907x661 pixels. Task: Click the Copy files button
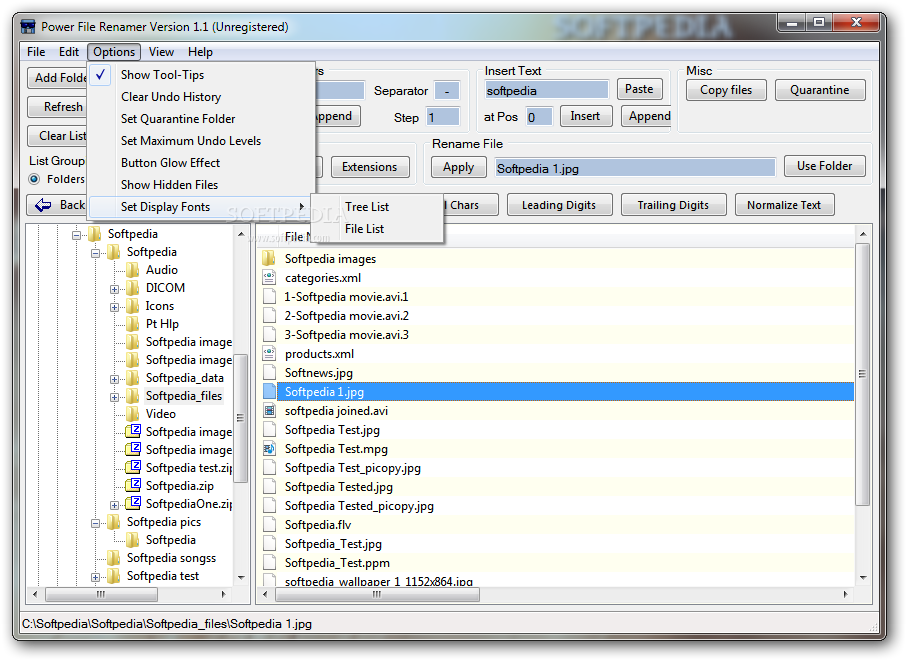(726, 90)
